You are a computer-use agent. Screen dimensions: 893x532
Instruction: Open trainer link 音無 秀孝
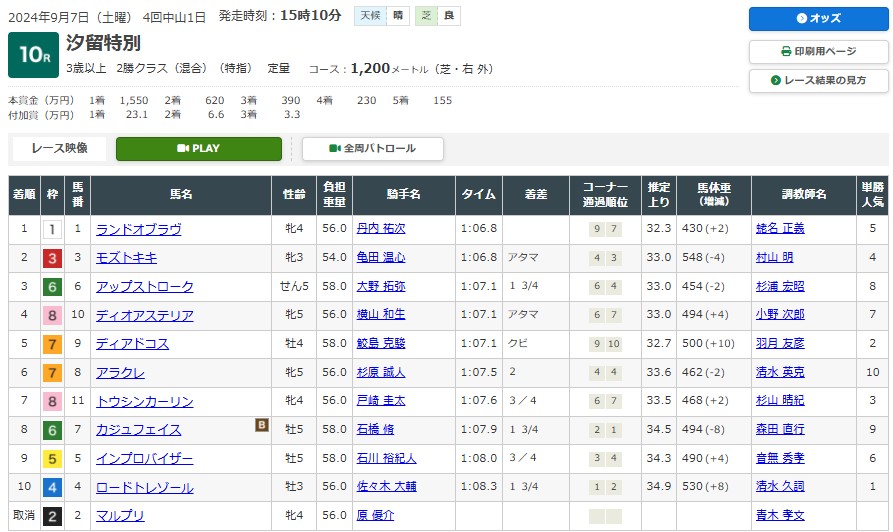[779, 459]
